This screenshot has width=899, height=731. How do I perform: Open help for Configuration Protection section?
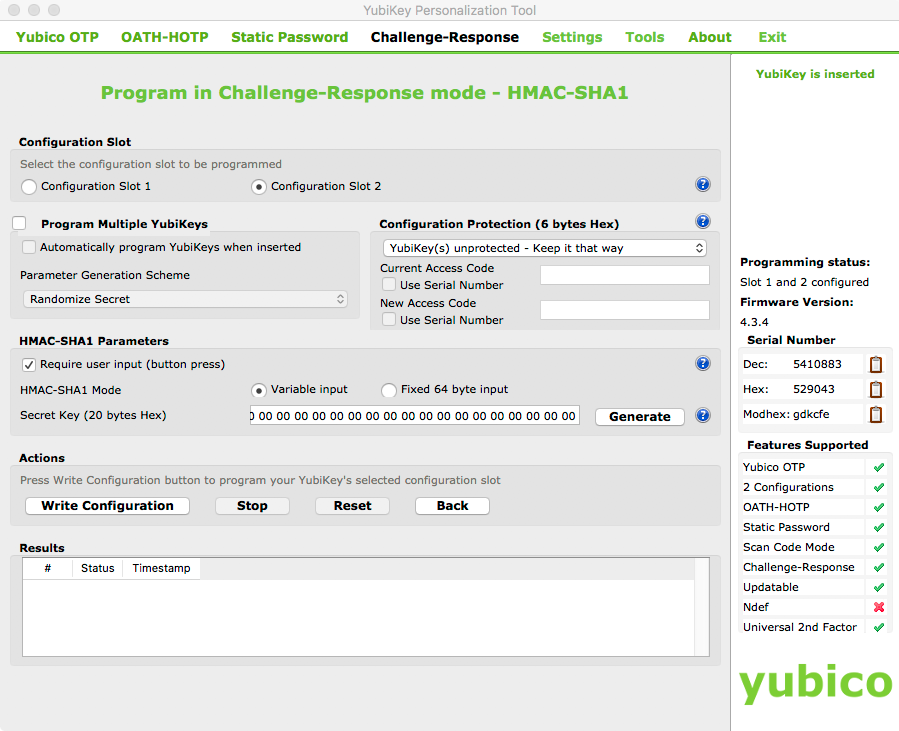point(702,221)
